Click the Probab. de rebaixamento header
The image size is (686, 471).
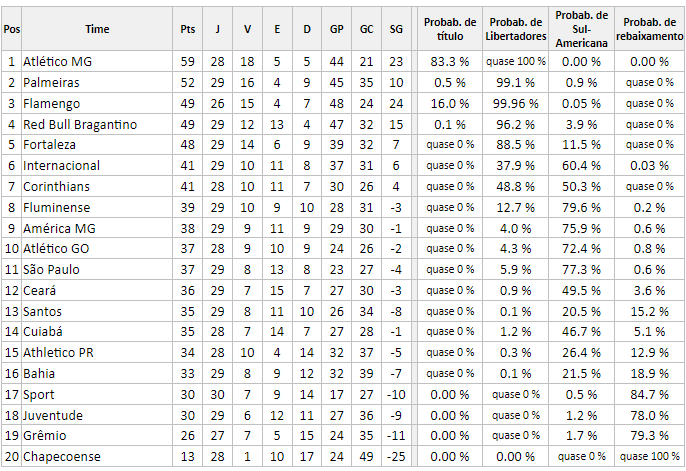(x=649, y=29)
